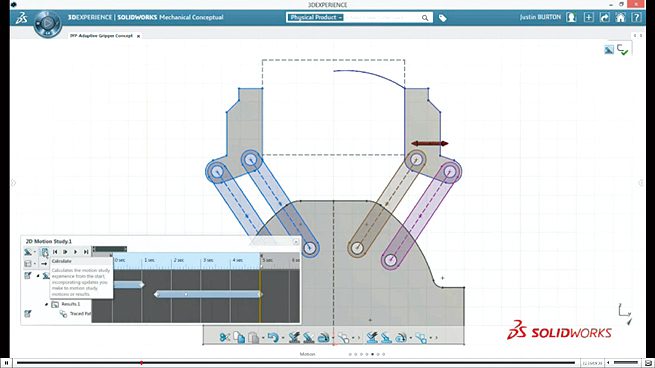Click the Share arrow icon
The height and width of the screenshot is (368, 655).
[604, 17]
